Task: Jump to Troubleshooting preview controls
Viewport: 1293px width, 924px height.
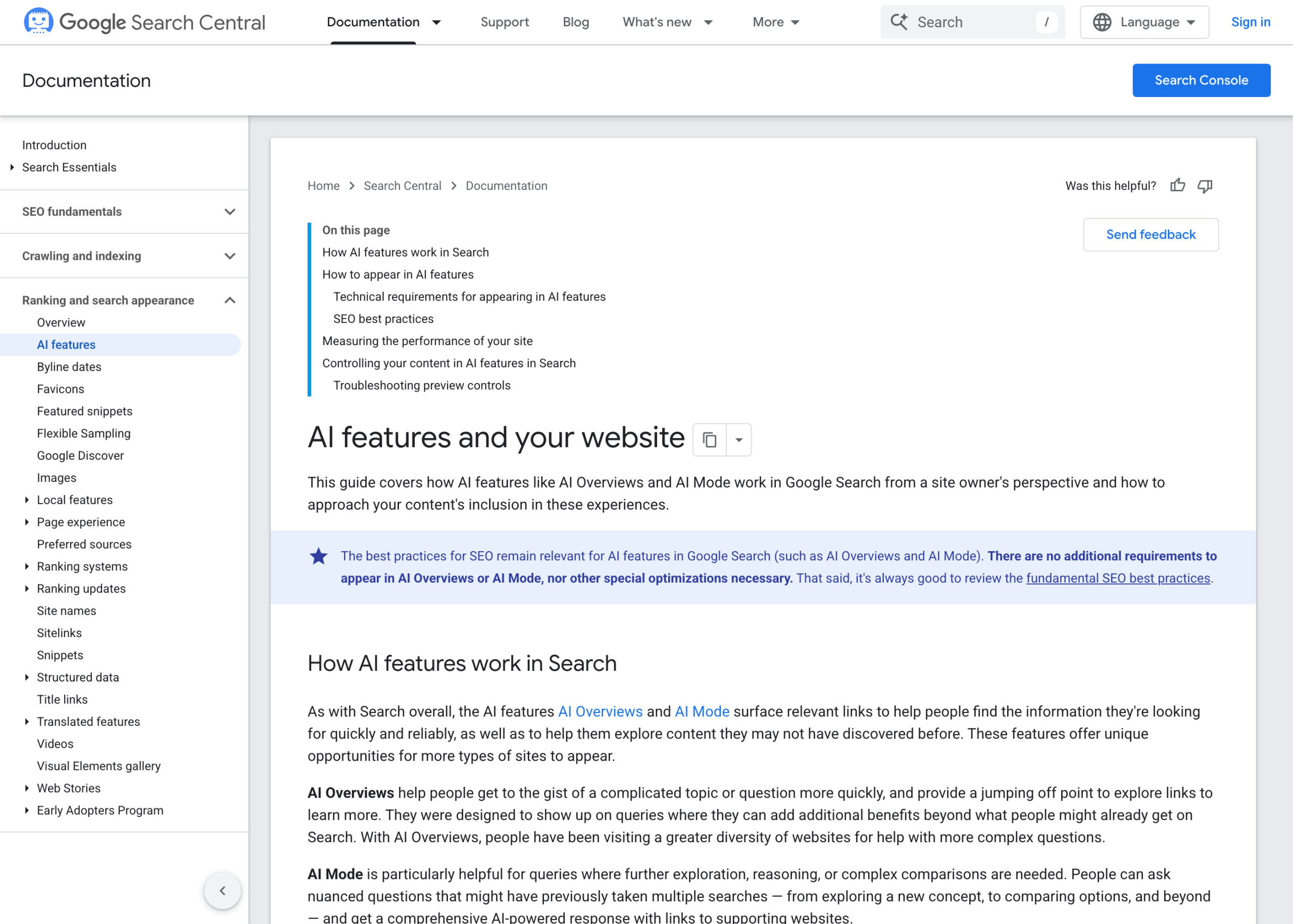Action: (422, 385)
